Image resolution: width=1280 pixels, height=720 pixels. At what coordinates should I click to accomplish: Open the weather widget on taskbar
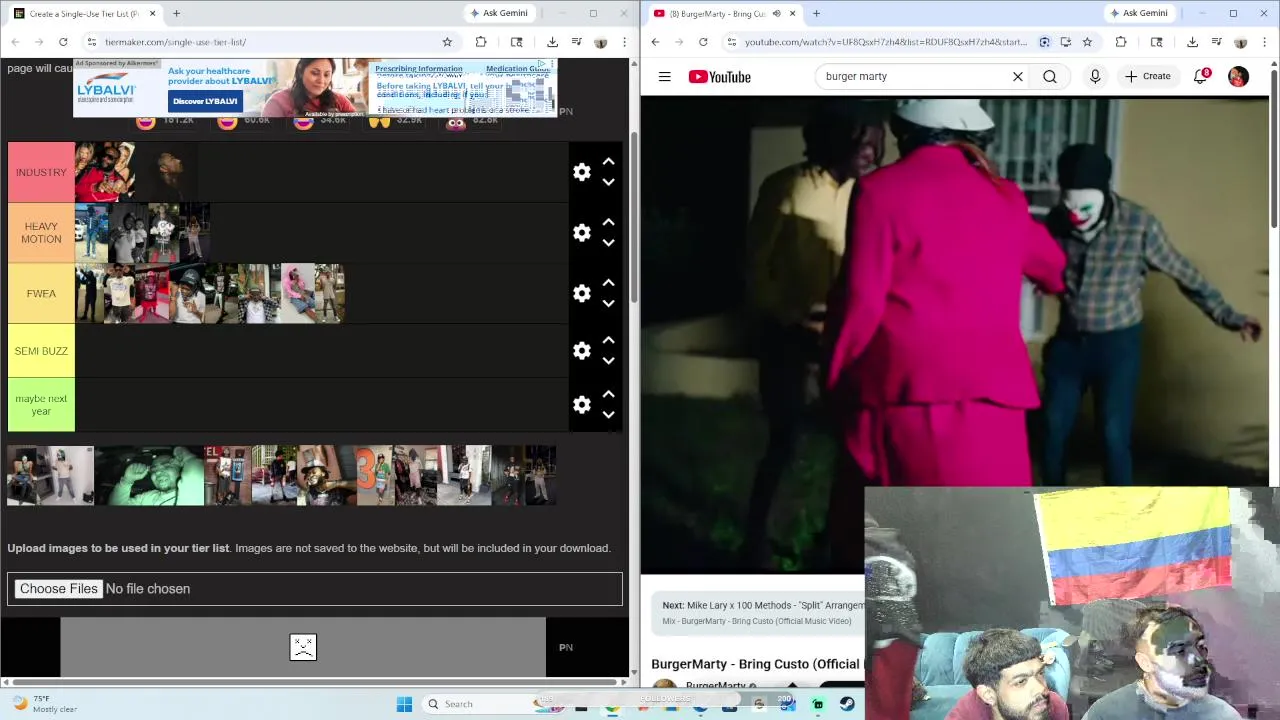pos(42,704)
